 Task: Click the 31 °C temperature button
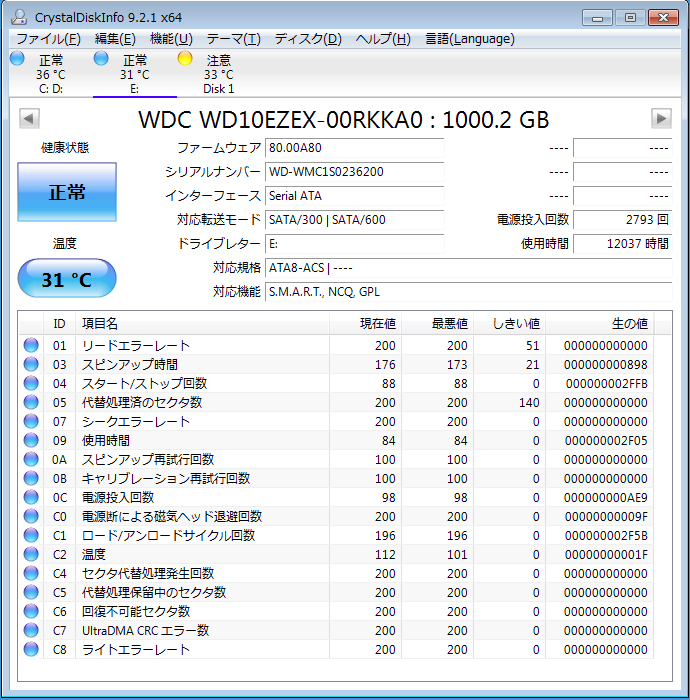(x=67, y=279)
